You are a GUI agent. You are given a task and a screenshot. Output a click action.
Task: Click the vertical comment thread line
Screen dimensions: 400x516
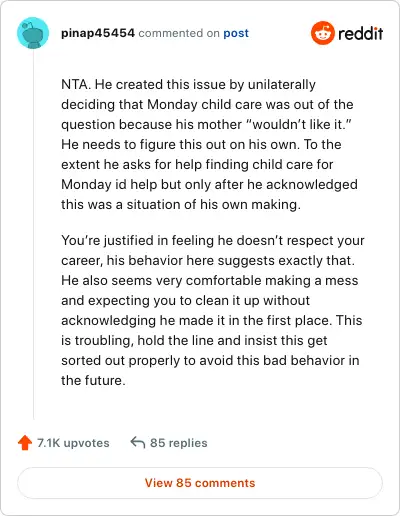pyautogui.click(x=33, y=235)
